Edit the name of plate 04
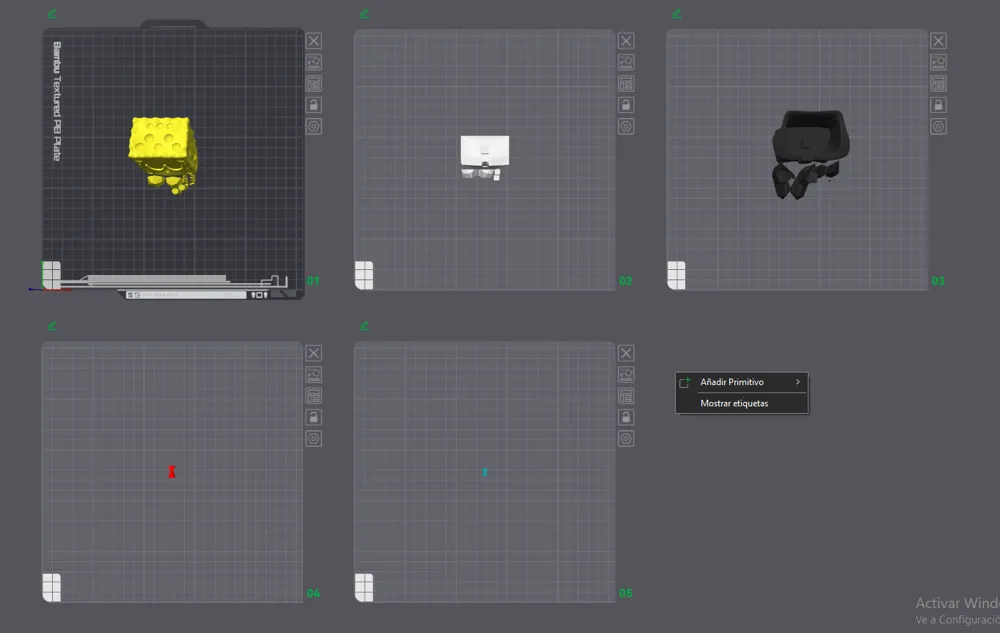 (52, 326)
